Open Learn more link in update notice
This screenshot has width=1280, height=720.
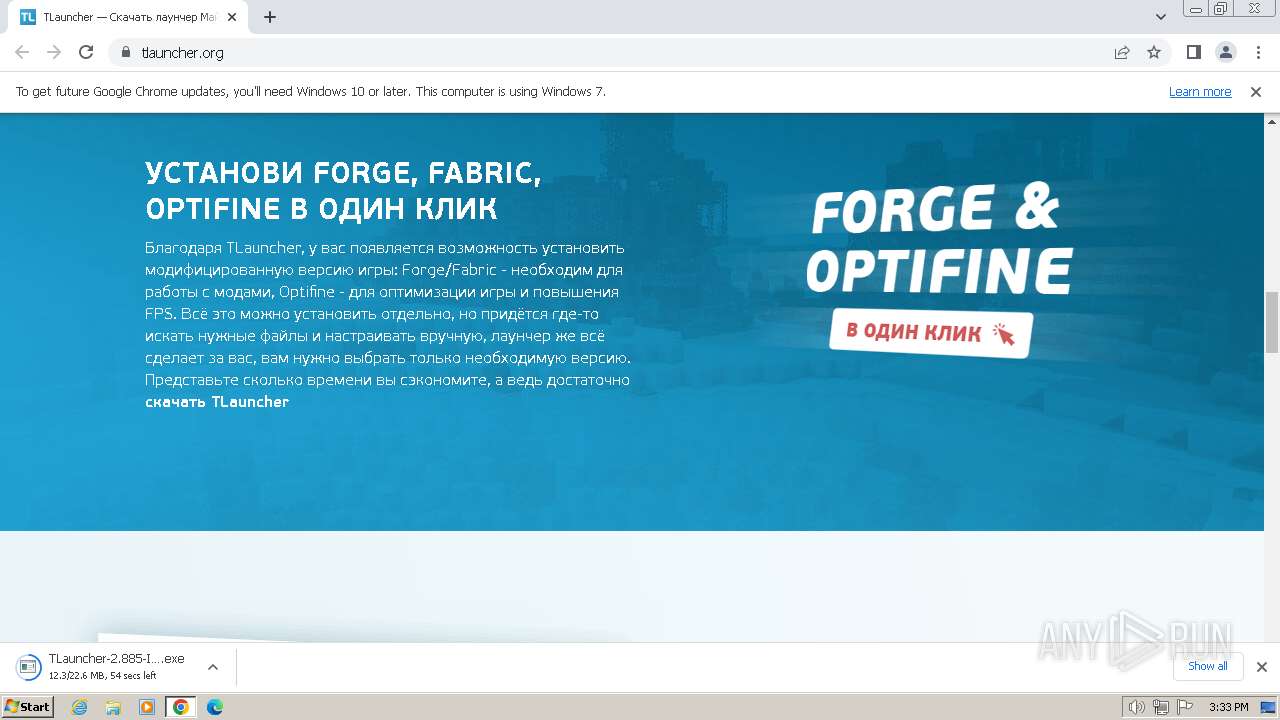tap(1200, 91)
